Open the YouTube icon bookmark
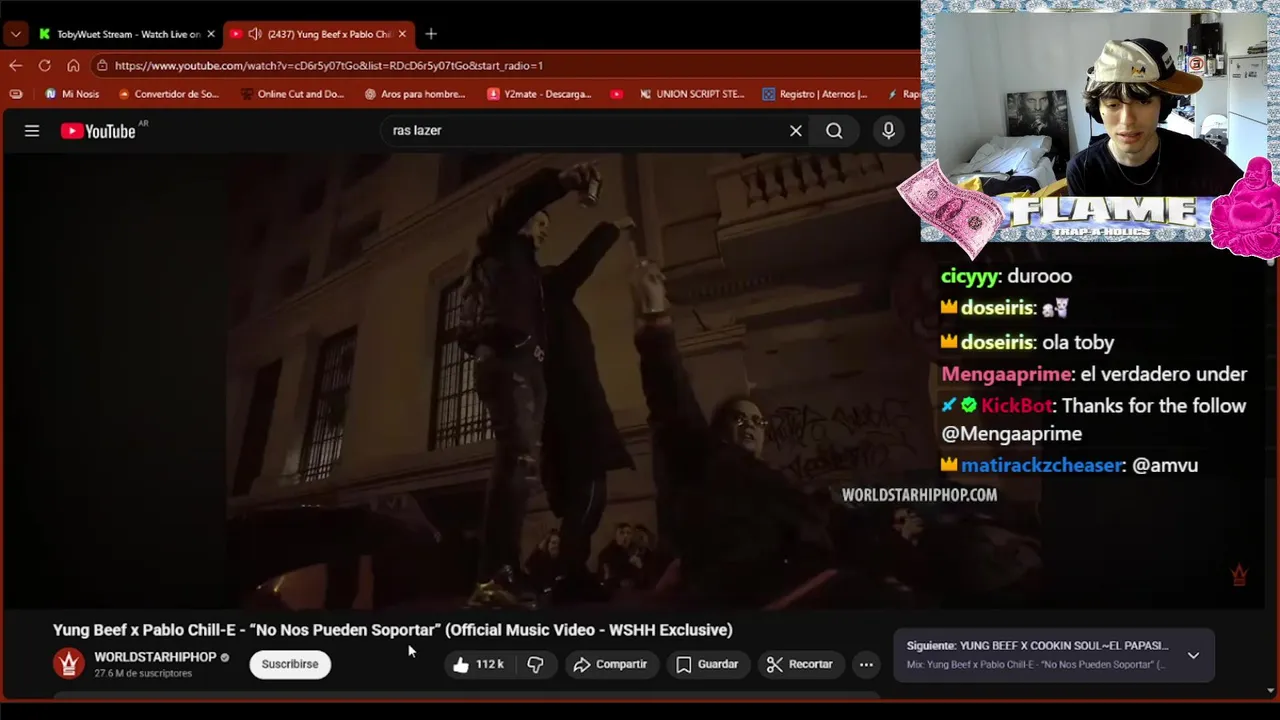Screen dimensions: 1280x720 [x=617, y=94]
